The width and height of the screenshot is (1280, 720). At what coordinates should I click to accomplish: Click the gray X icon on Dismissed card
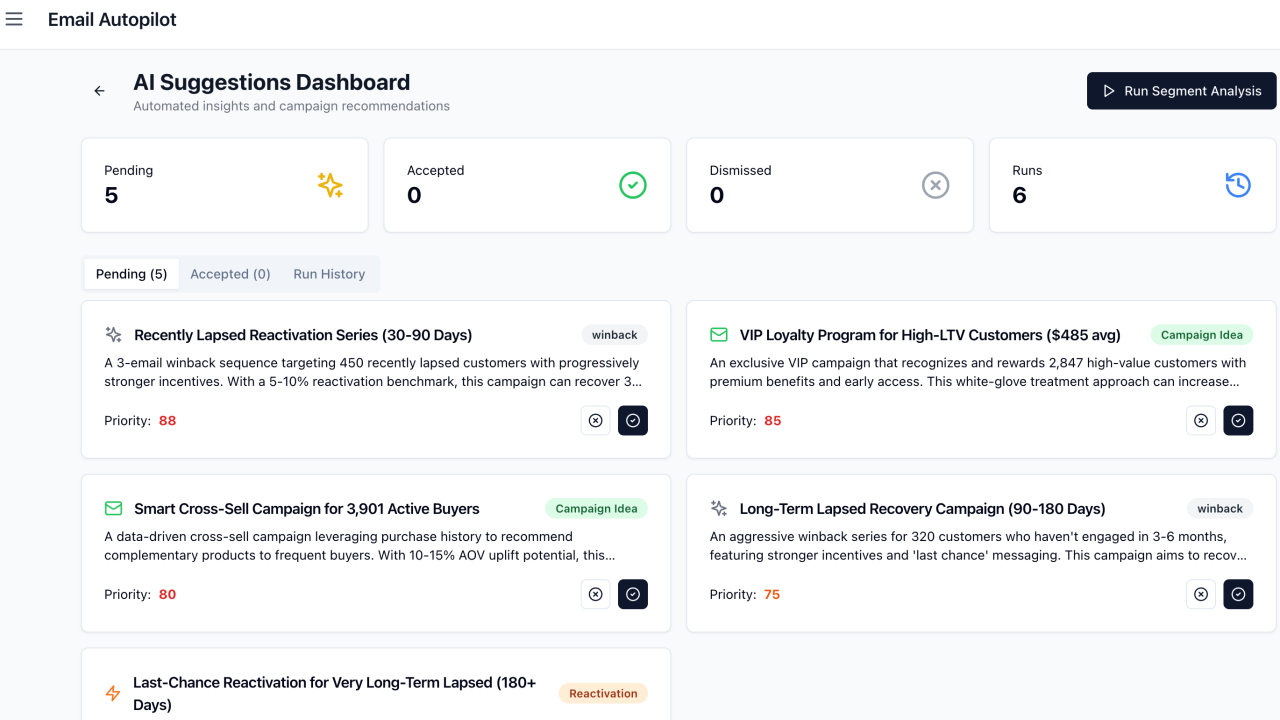[935, 185]
